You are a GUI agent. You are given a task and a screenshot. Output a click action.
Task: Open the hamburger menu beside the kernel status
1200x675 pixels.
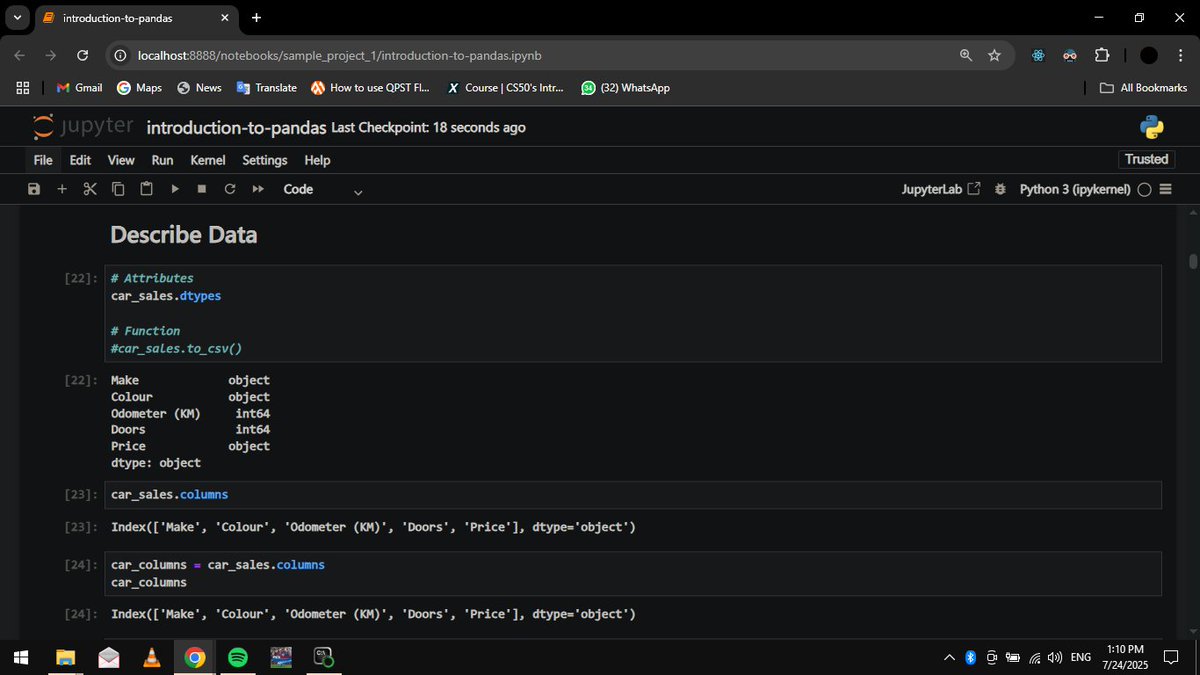pyautogui.click(x=1165, y=189)
